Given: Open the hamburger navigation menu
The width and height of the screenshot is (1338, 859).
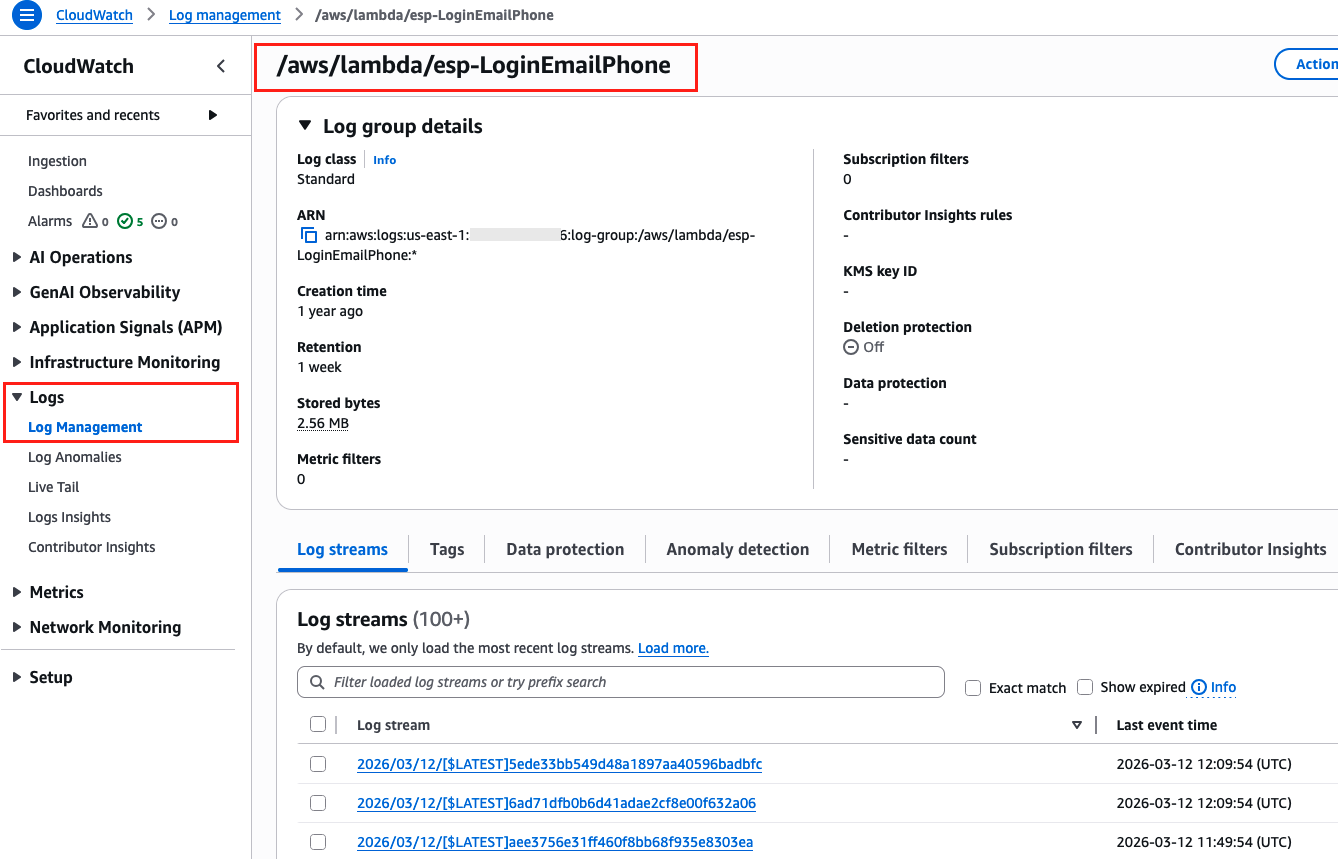Looking at the screenshot, I should click(x=27, y=15).
